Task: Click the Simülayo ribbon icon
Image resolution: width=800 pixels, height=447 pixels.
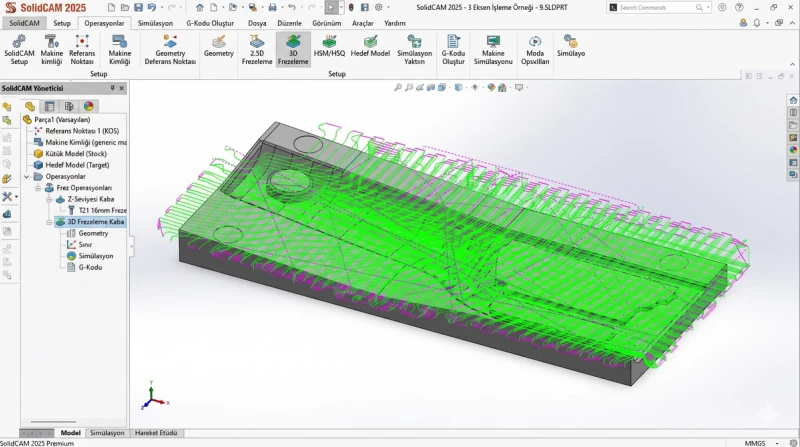Action: (x=571, y=46)
